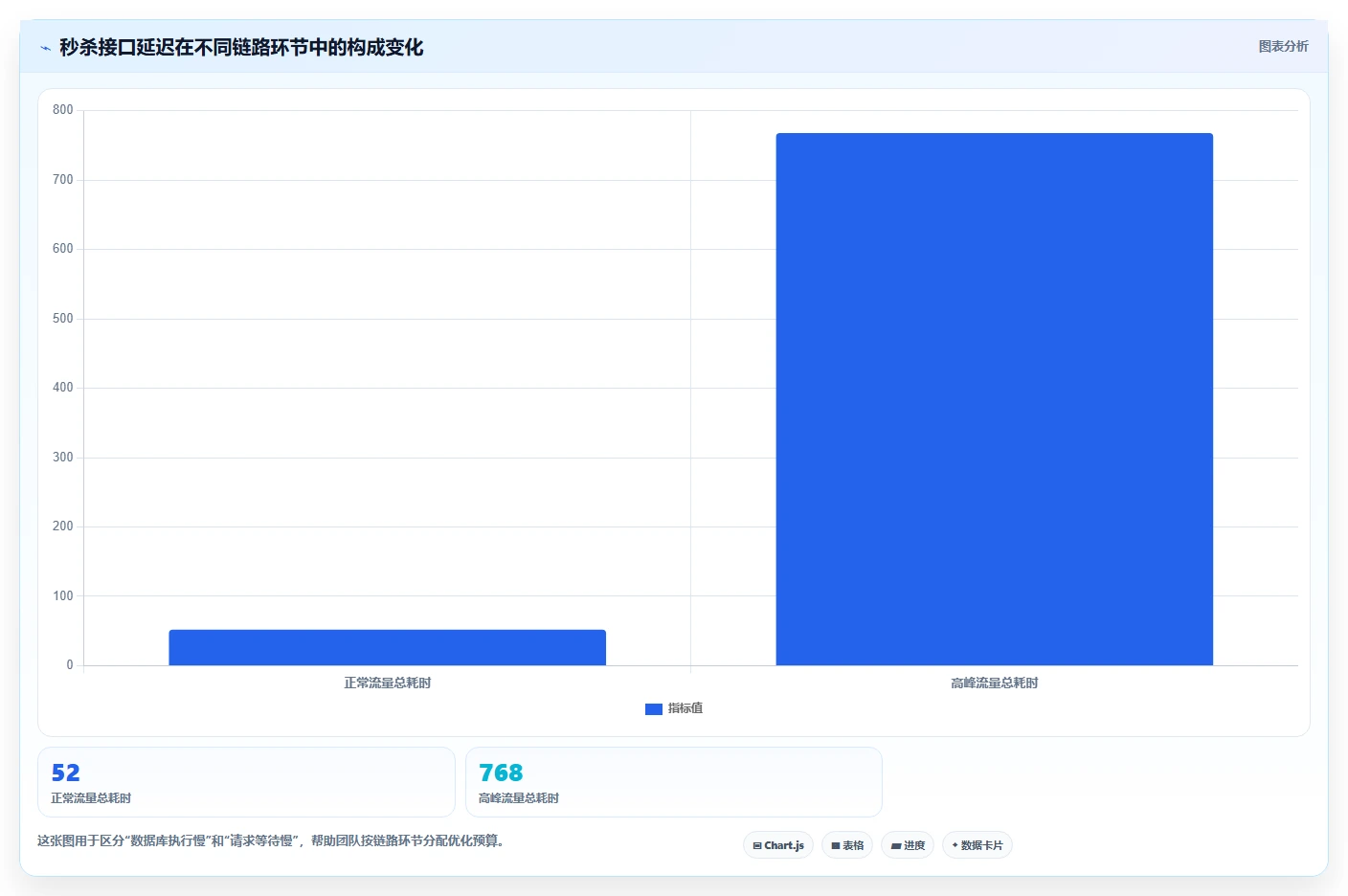This screenshot has height=896, width=1348.
Task: Select the 进度 tag chip
Action: (x=908, y=845)
